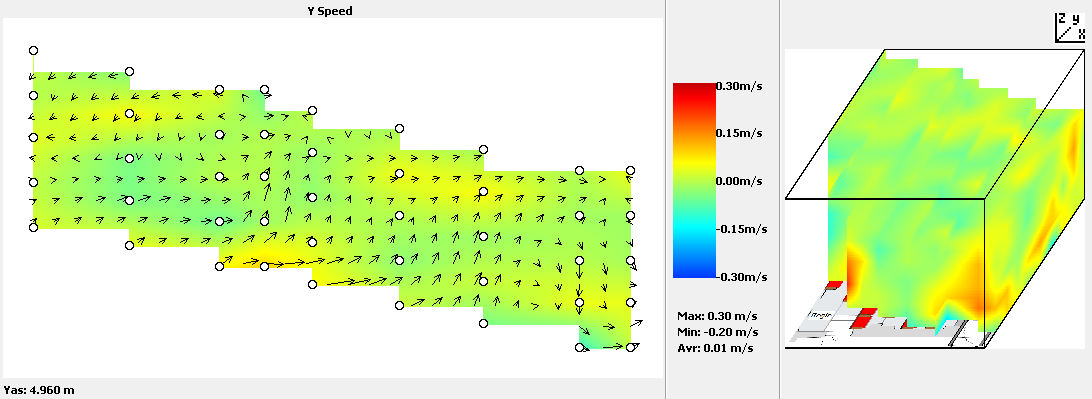Select the bottom-right corner node circle of the plot

630,347
